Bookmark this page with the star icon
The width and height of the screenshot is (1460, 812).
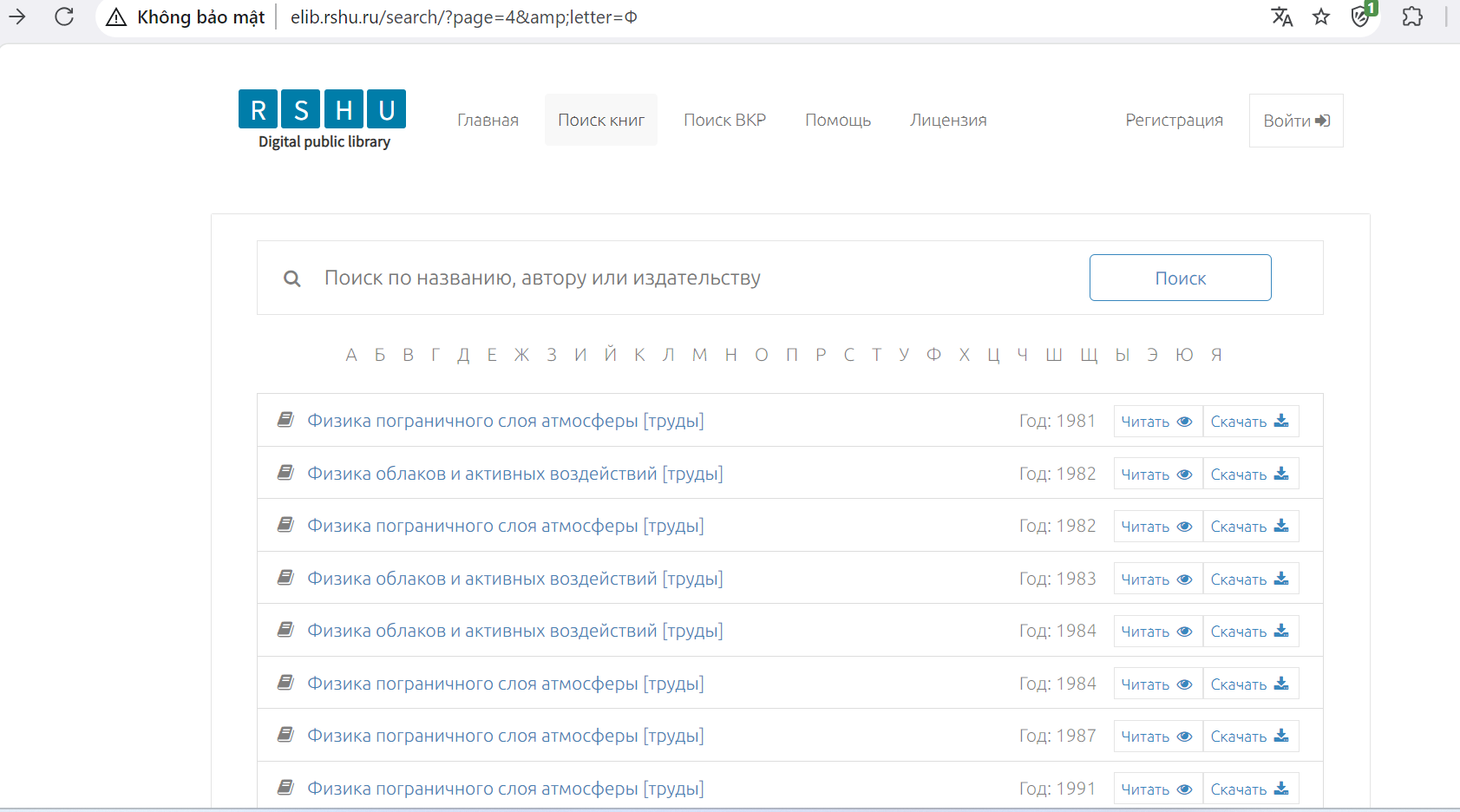(x=1321, y=16)
